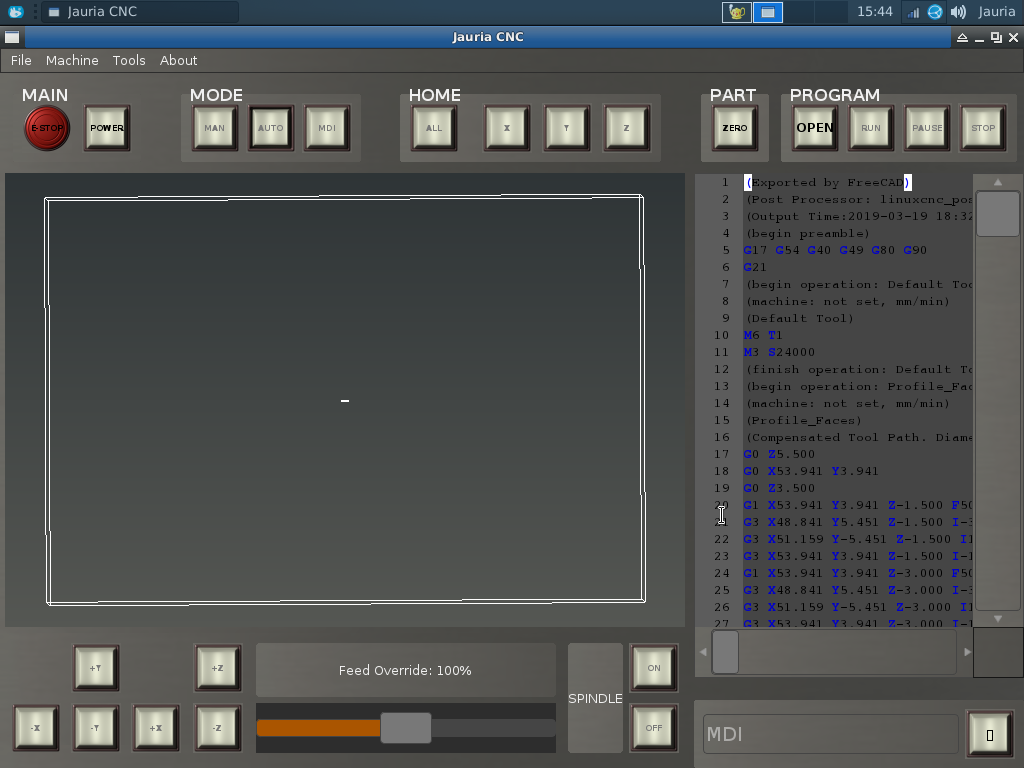The width and height of the screenshot is (1024, 768).
Task: Click the teapot icon in the panel
Action: (737, 12)
